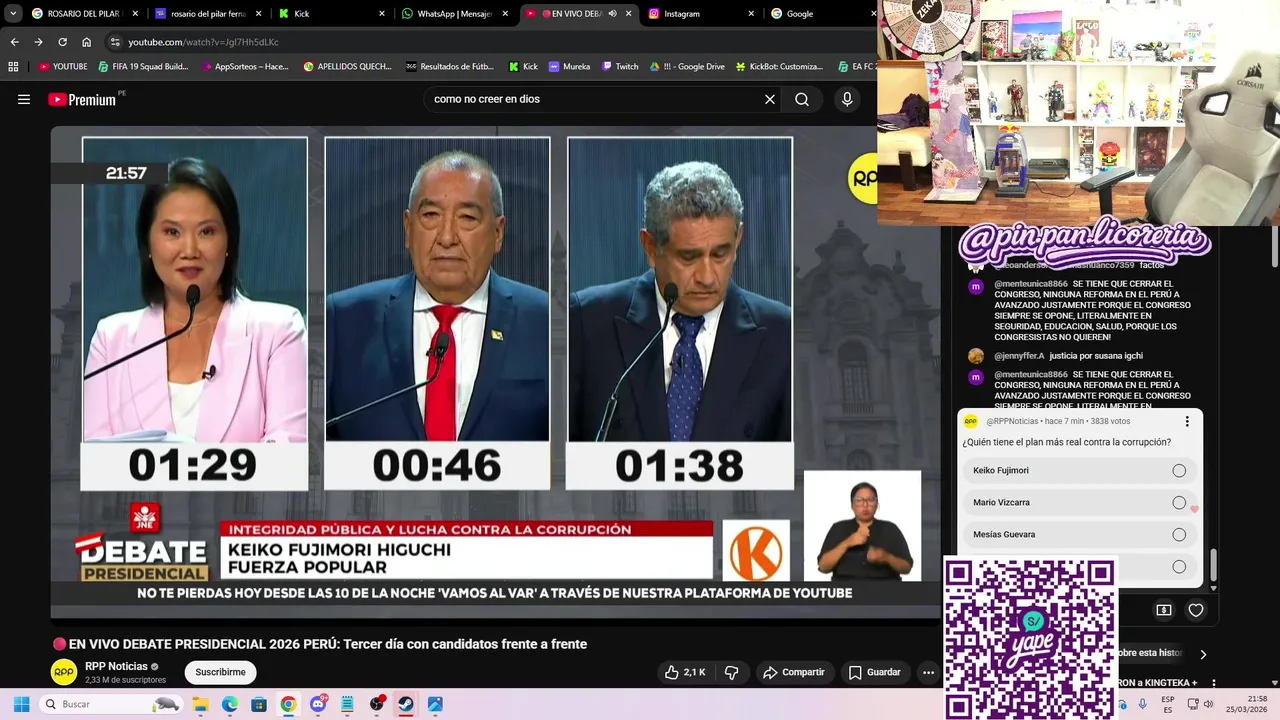Image resolution: width=1280 pixels, height=720 pixels.
Task: Open the RPP Noticias channel name link
Action: click(x=116, y=666)
